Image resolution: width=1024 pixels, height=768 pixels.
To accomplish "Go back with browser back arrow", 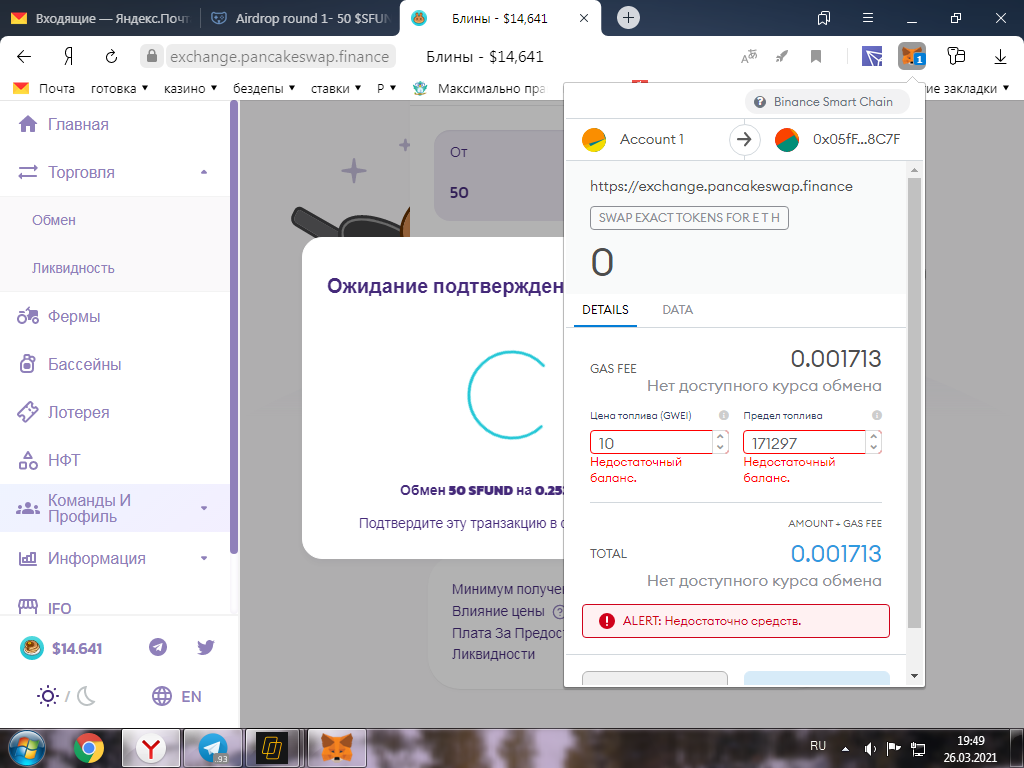I will click(24, 57).
